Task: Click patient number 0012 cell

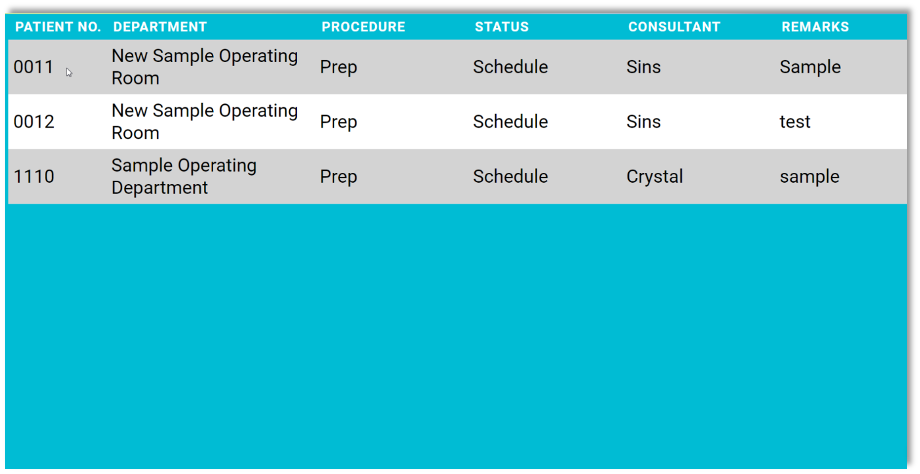Action: [x=34, y=122]
